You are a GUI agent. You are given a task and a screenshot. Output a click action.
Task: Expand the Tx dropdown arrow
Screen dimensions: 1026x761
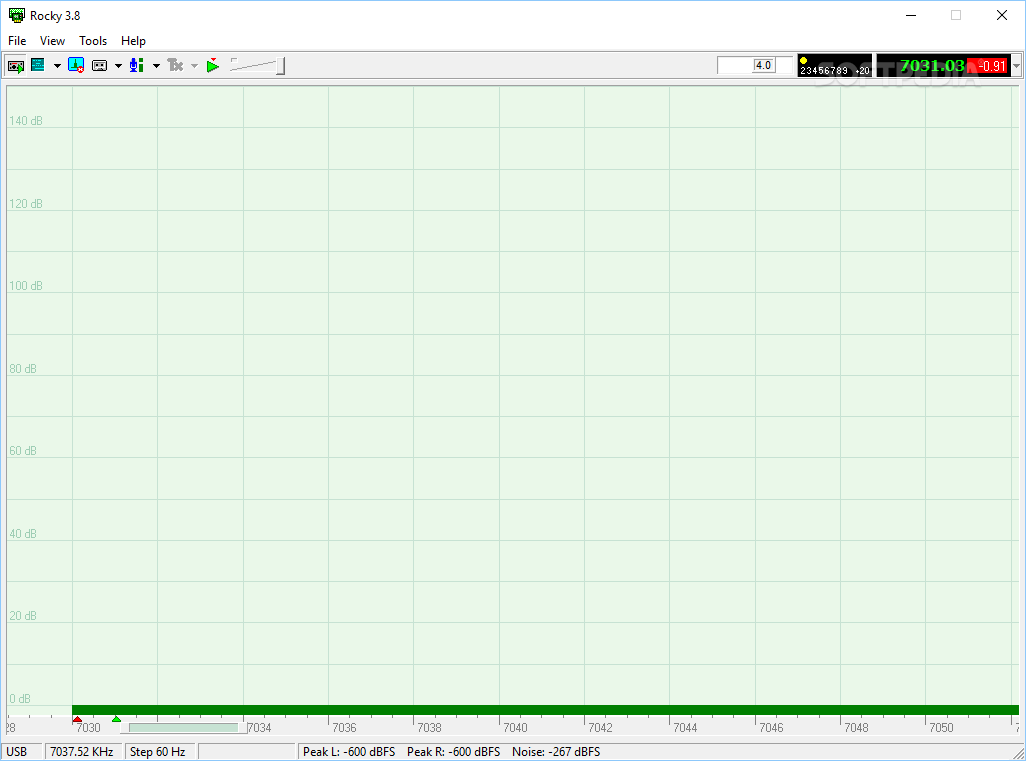tap(194, 65)
